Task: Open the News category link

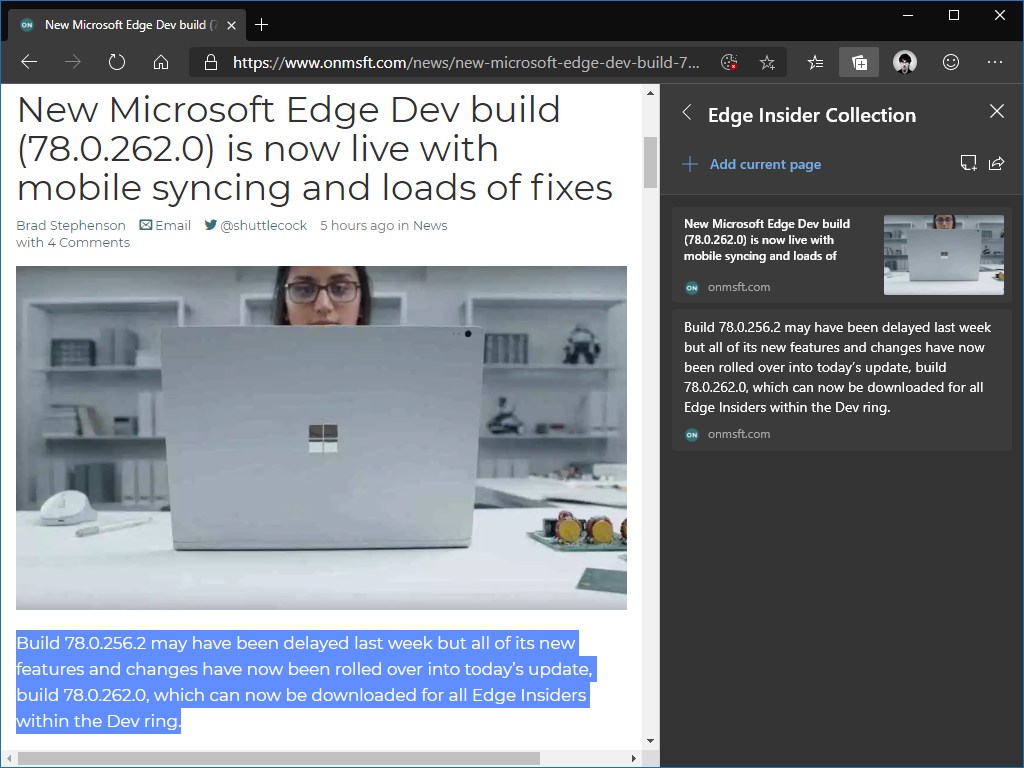Action: click(430, 225)
